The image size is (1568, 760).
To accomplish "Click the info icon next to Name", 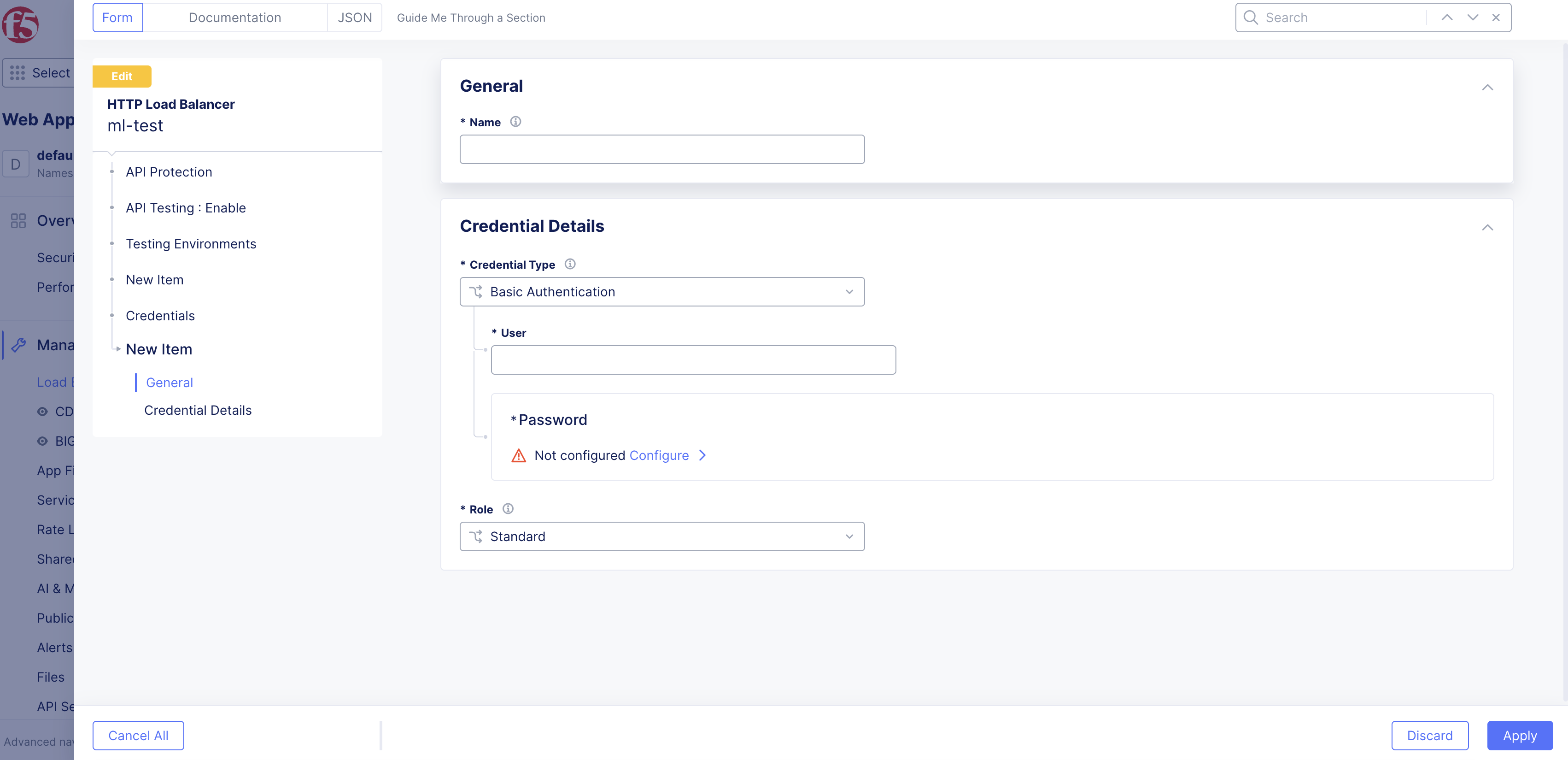I will [515, 121].
